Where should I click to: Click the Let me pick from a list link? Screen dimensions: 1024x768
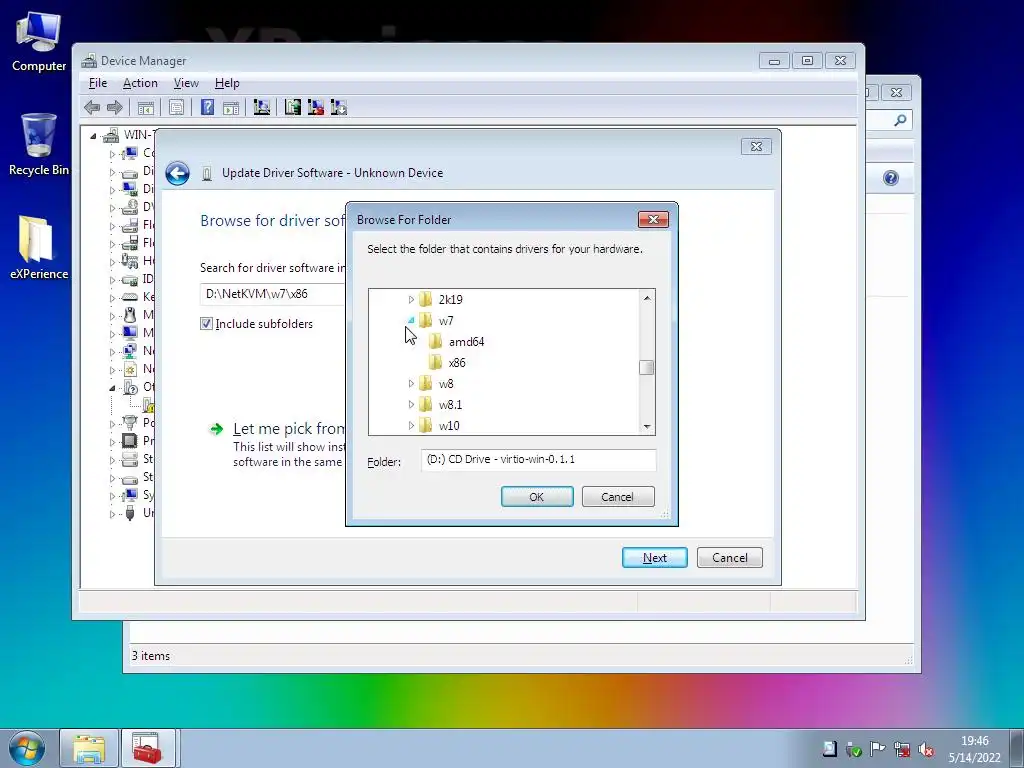click(288, 428)
